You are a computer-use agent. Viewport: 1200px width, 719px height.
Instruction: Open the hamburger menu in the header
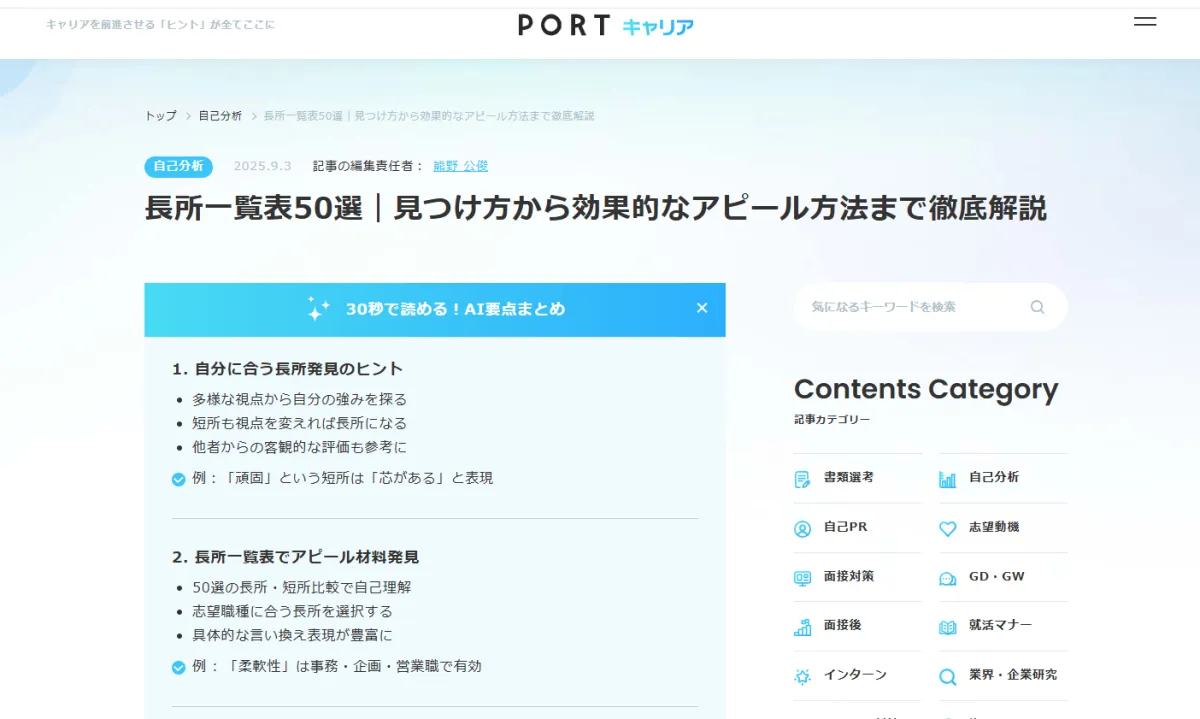1145,22
